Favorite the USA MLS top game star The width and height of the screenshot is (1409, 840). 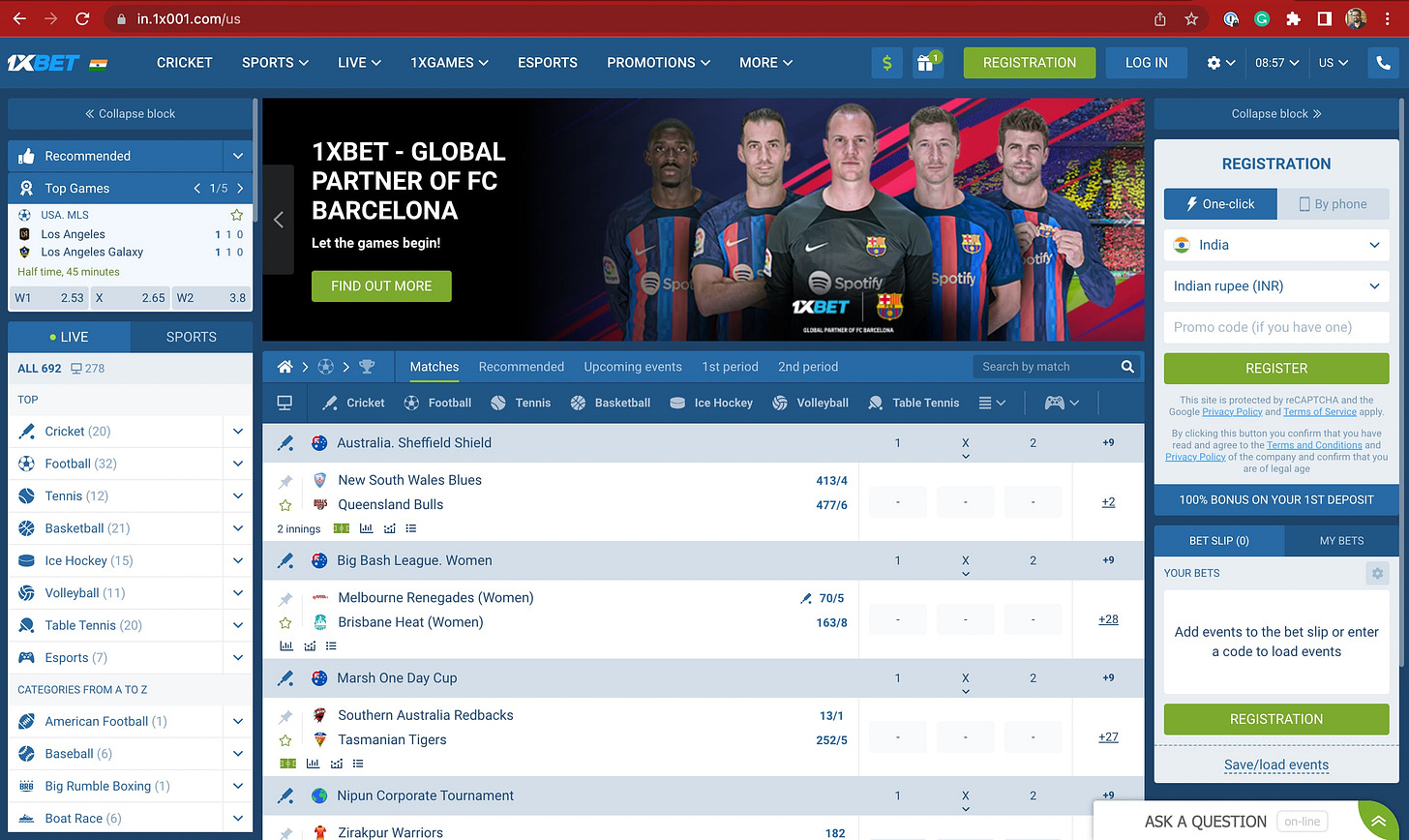click(x=236, y=215)
